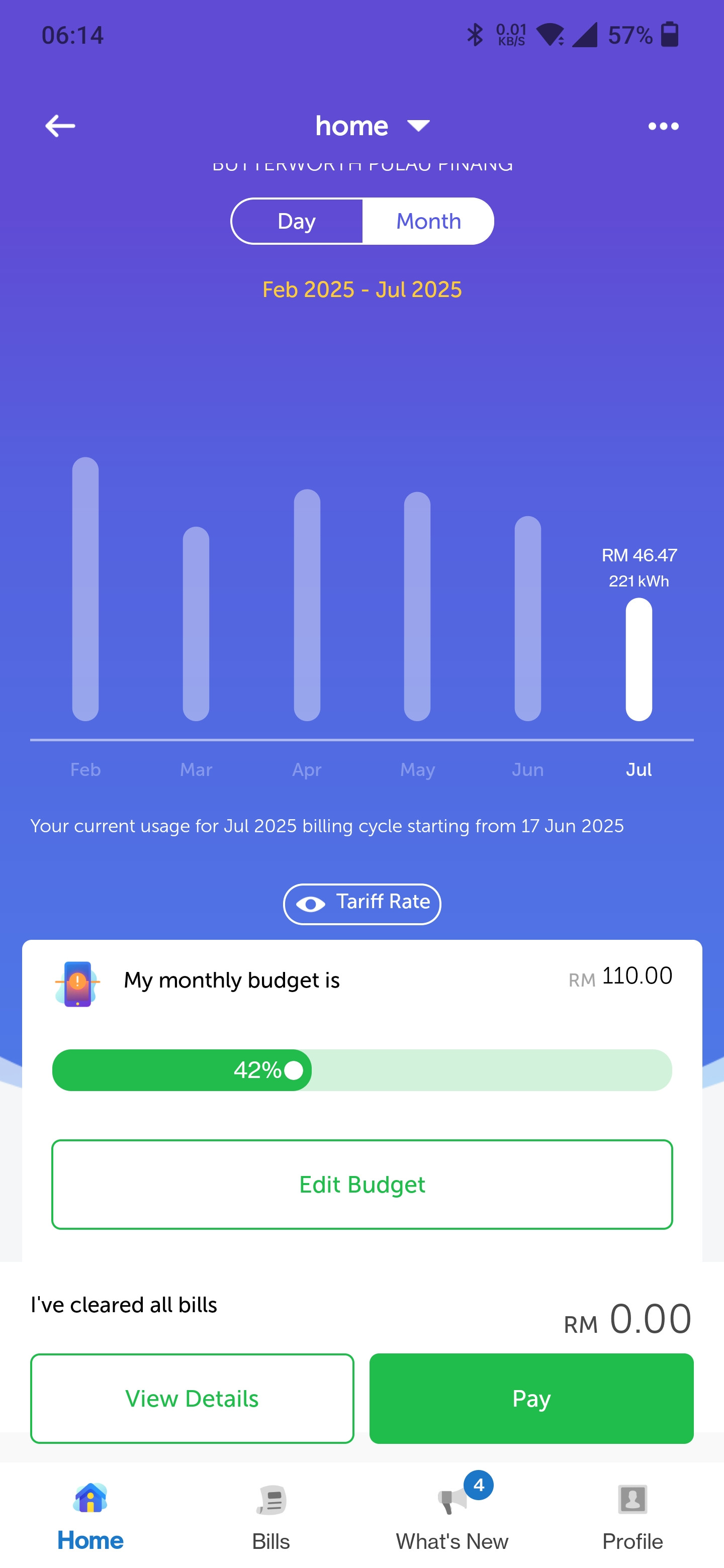This screenshot has width=724, height=1568.
Task: Open View Details for bills
Action: tap(192, 1398)
